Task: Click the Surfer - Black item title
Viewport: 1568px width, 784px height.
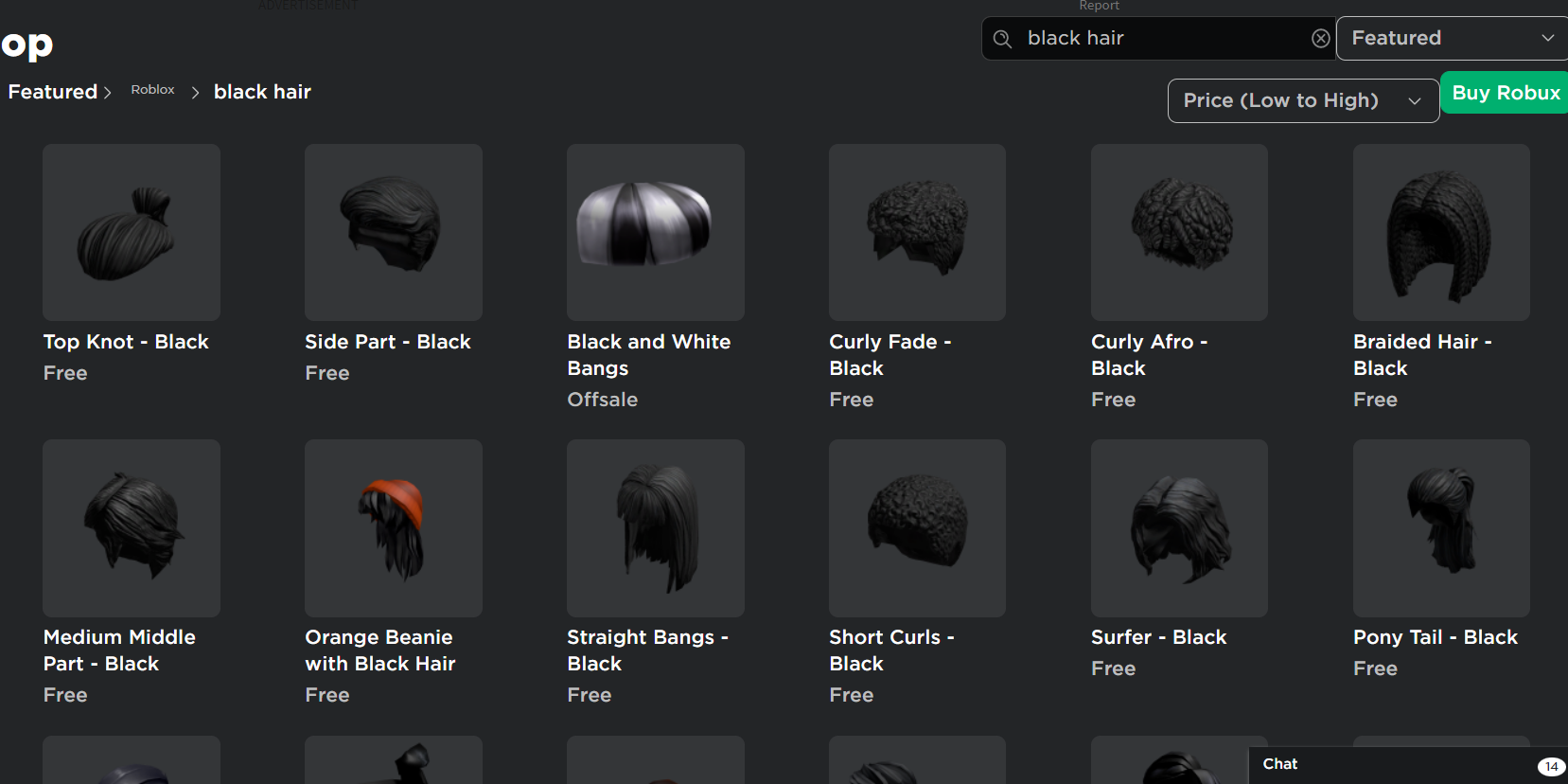Action: pyautogui.click(x=1158, y=637)
